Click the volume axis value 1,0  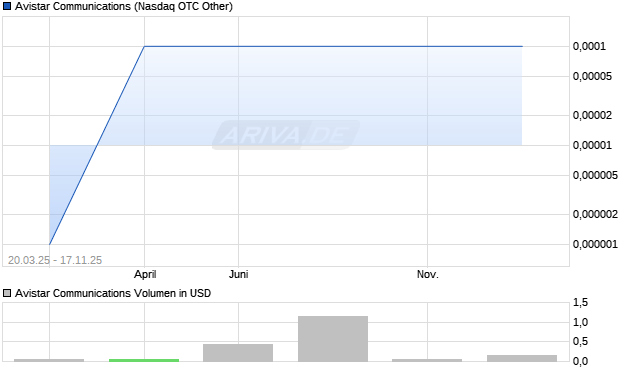tap(580, 322)
